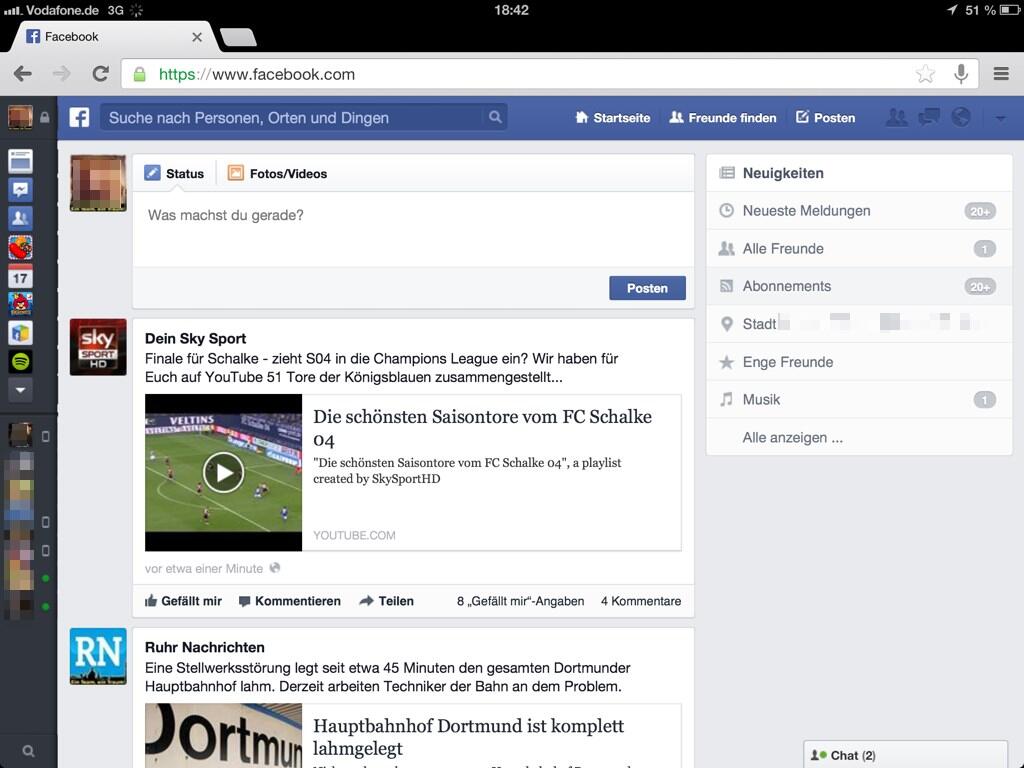Select the Musik feed
1024x768 pixels.
click(x=859, y=400)
